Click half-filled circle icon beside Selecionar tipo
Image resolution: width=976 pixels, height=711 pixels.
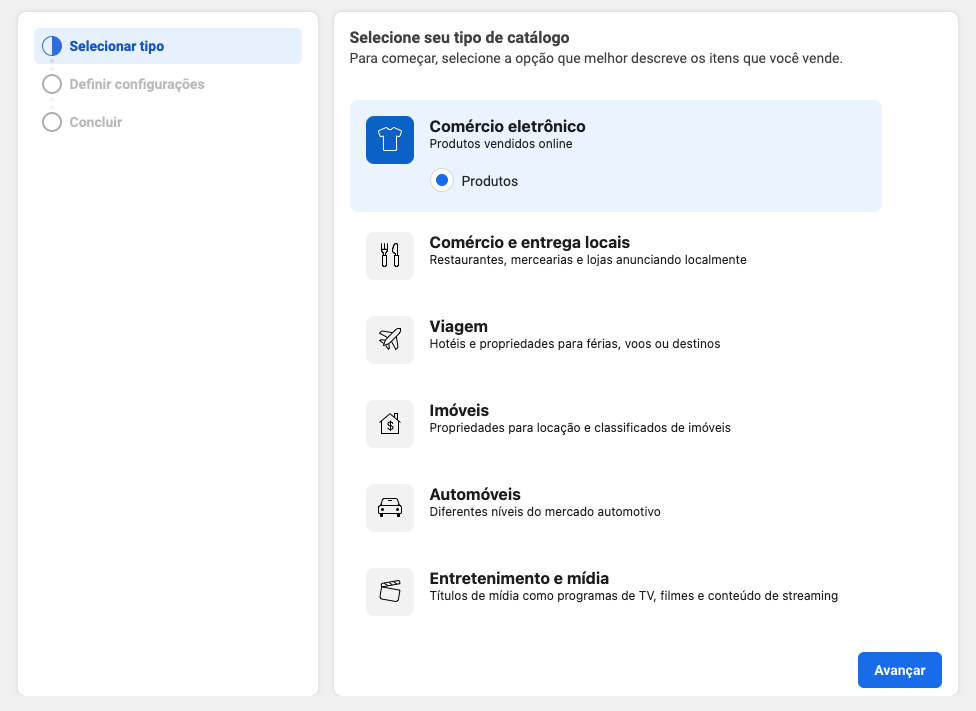click(x=52, y=46)
